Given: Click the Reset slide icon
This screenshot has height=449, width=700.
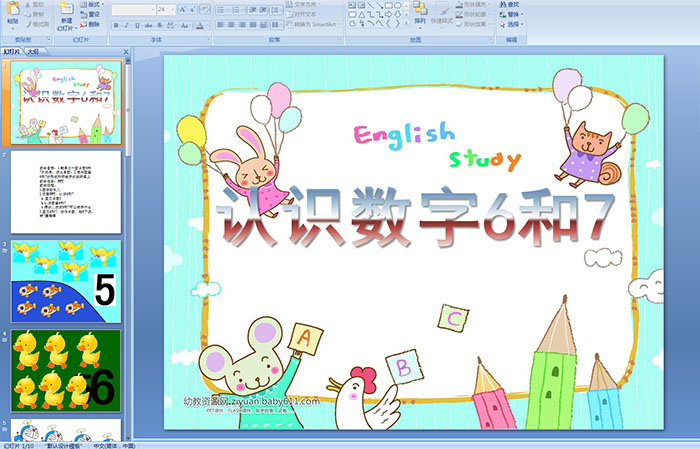Looking at the screenshot, I should (x=83, y=14).
